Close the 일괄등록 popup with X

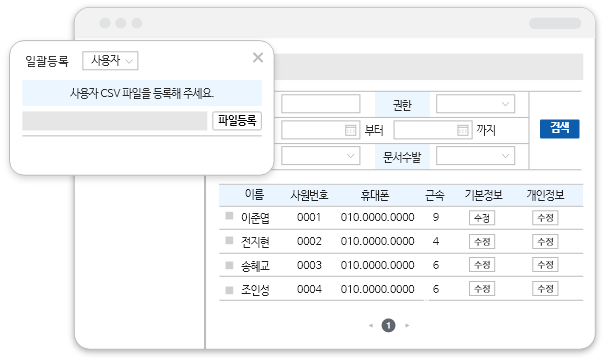pos(258,58)
